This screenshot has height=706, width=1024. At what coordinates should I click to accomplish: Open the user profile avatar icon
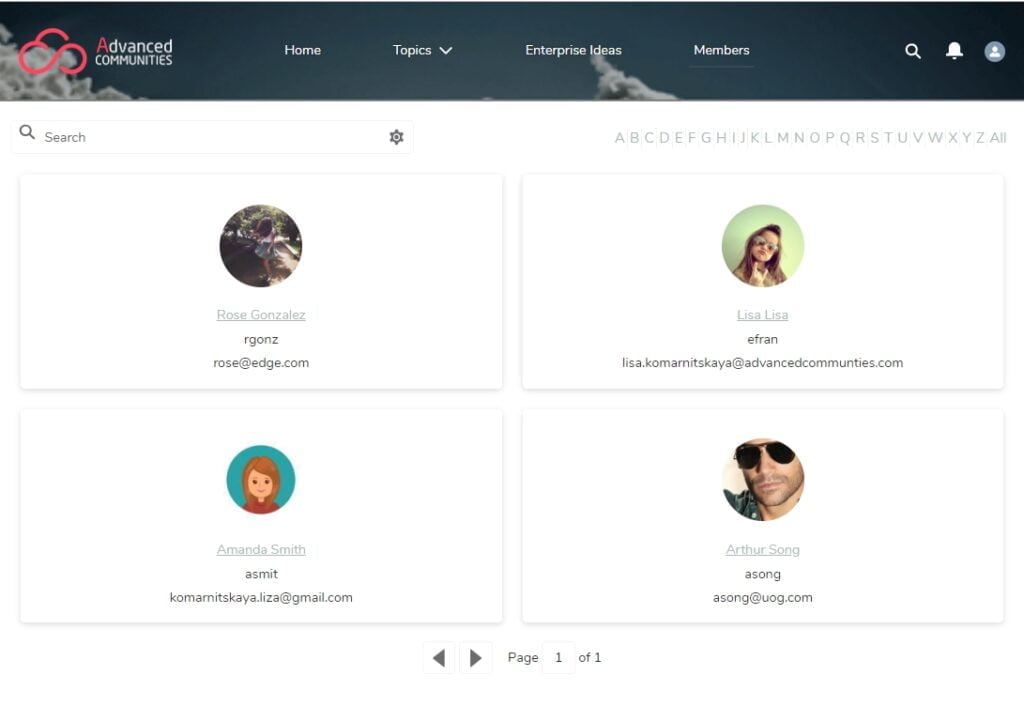click(995, 51)
